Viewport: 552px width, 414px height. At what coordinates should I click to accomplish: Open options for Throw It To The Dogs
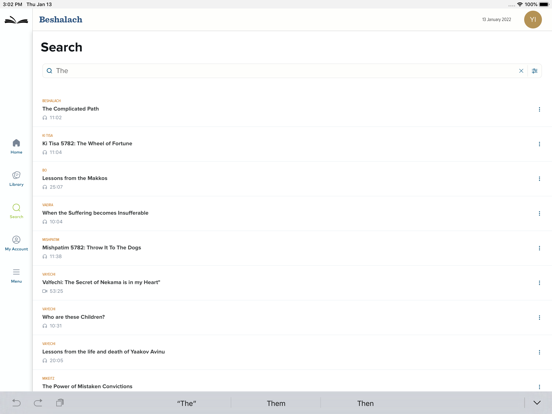[x=539, y=248]
